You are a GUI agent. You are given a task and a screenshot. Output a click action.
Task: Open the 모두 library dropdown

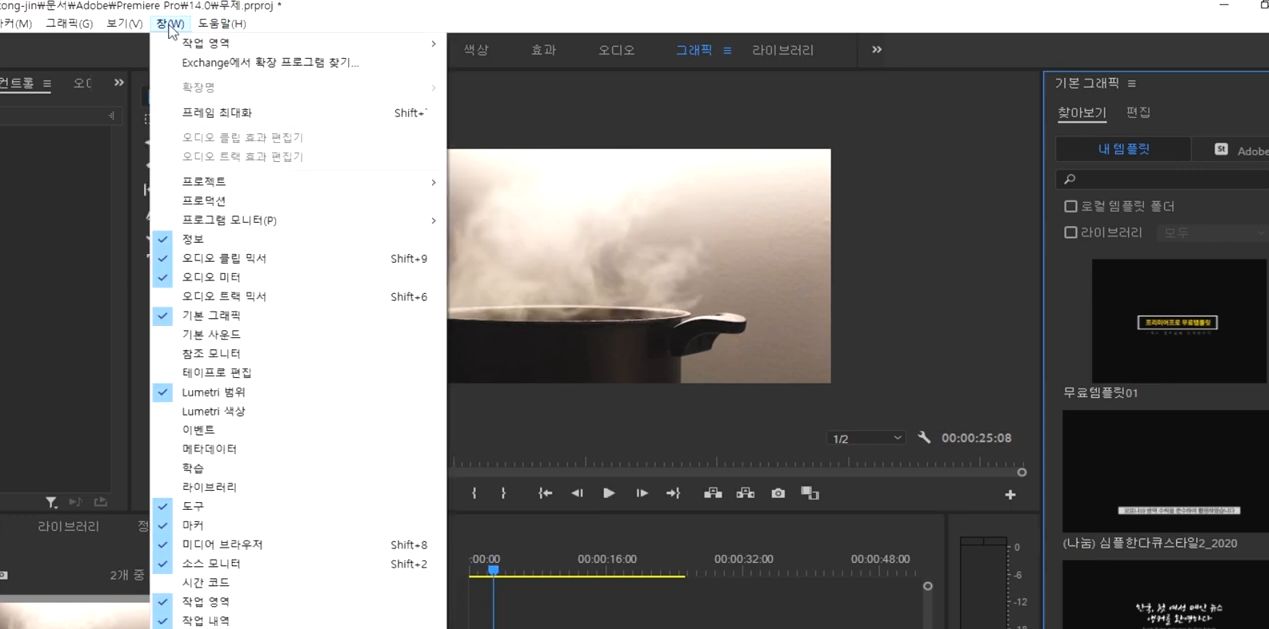[1212, 232]
